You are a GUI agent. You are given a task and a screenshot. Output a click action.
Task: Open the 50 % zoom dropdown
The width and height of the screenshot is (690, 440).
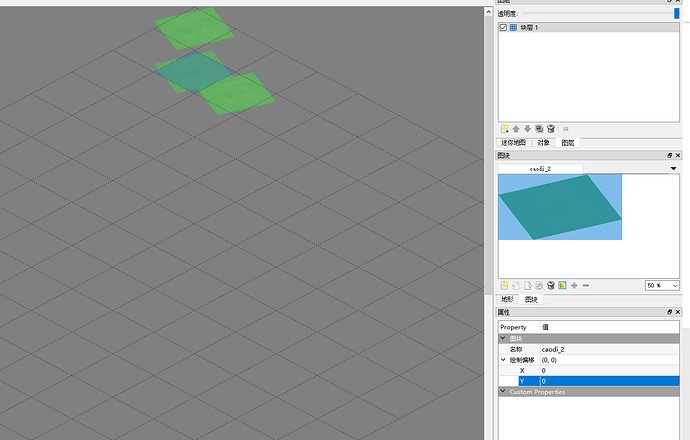click(662, 286)
